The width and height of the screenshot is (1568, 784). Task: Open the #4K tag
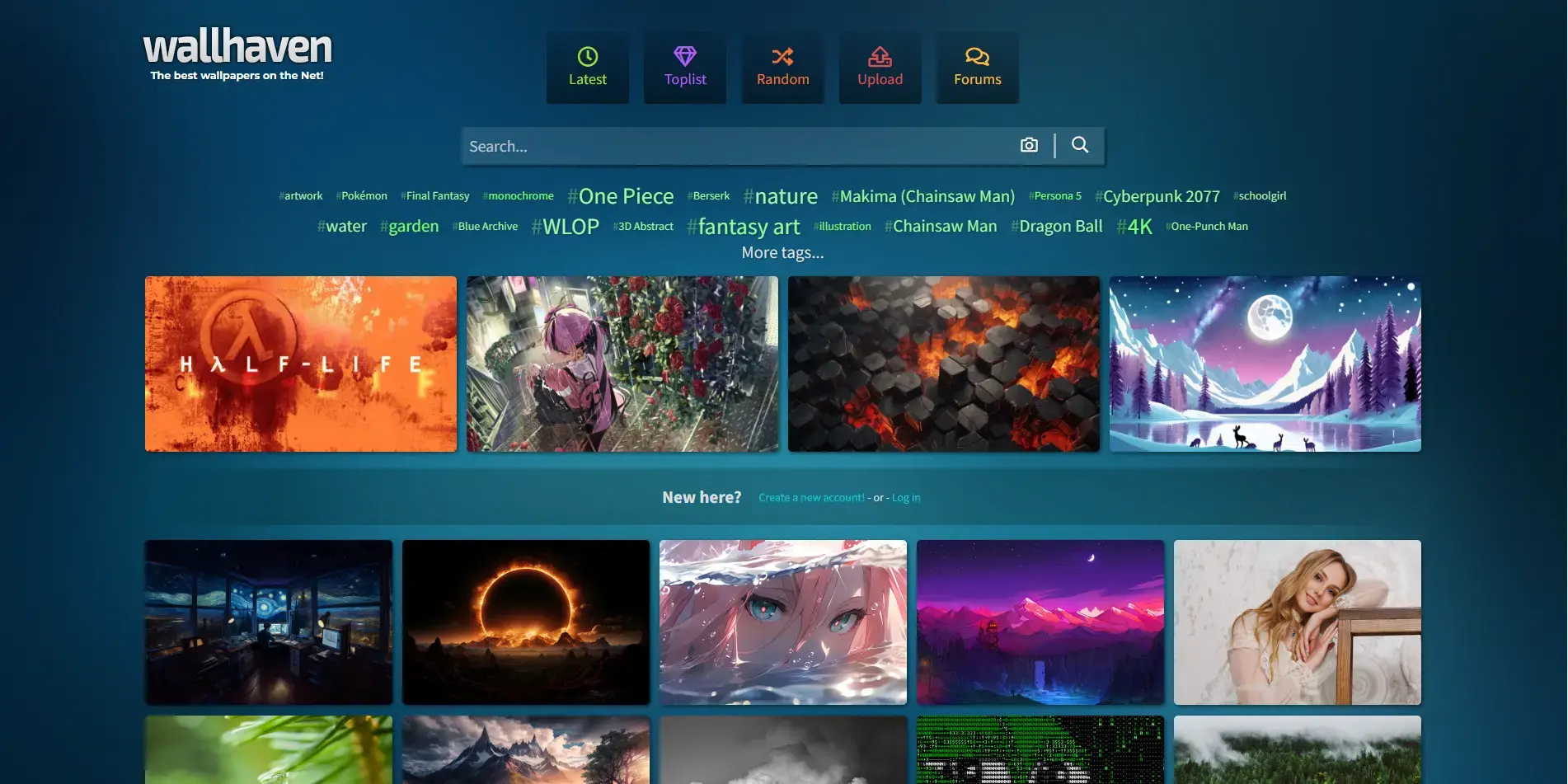point(1134,227)
